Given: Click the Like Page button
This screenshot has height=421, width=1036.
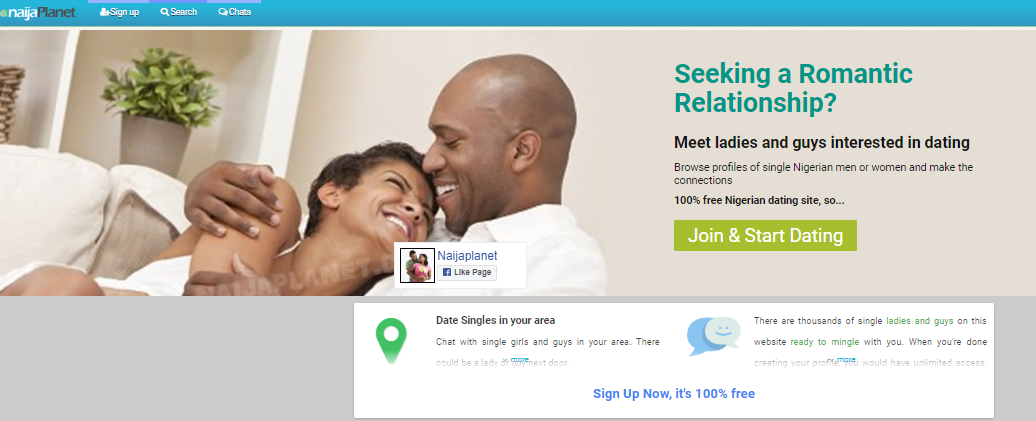Looking at the screenshot, I should [x=467, y=272].
